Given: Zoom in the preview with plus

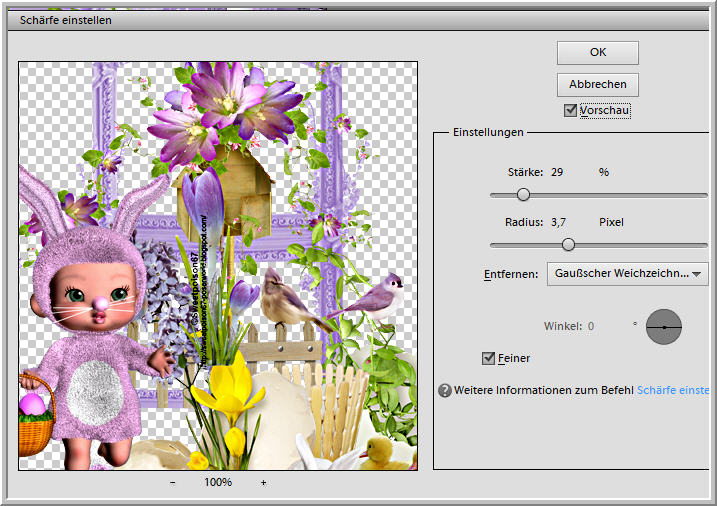Looking at the screenshot, I should 263,482.
